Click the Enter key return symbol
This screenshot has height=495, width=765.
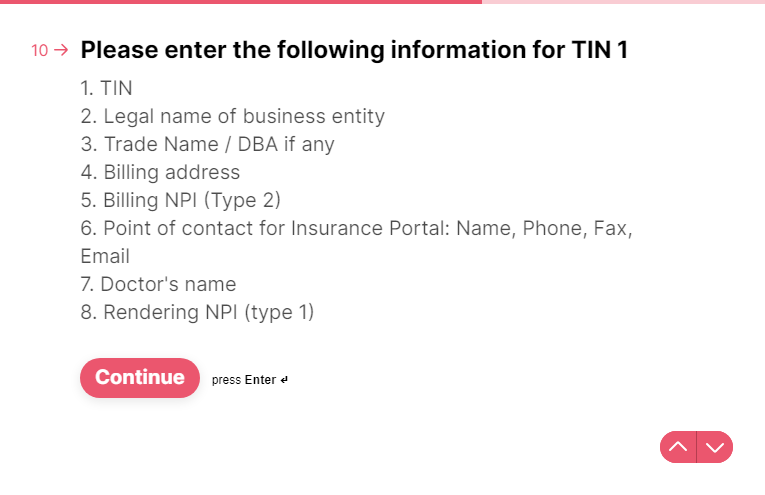(284, 380)
